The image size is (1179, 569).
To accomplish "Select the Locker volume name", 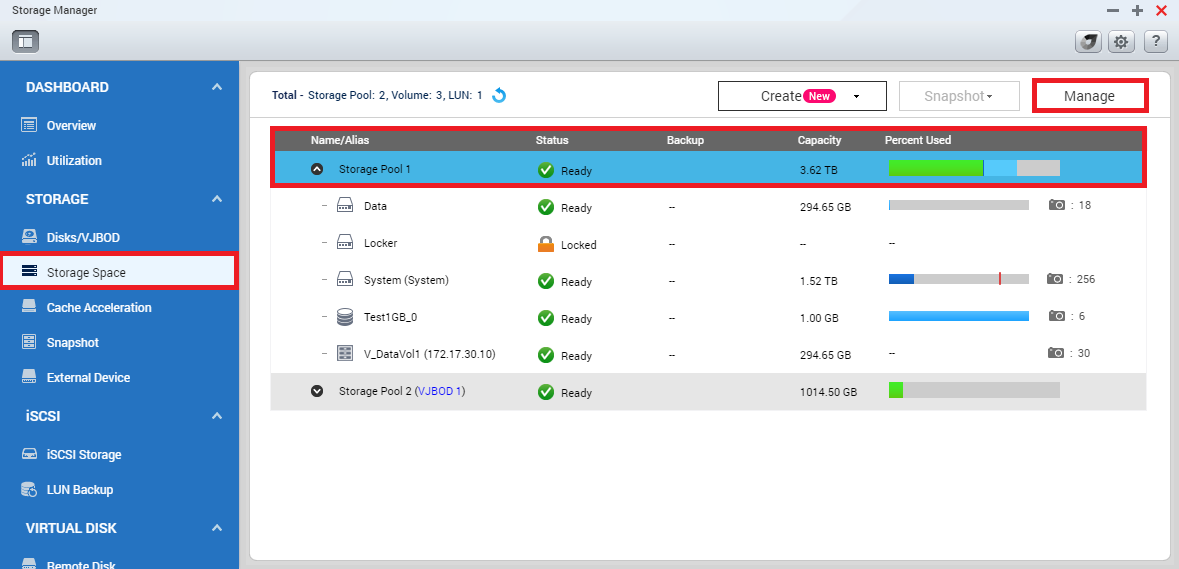I will coord(380,243).
